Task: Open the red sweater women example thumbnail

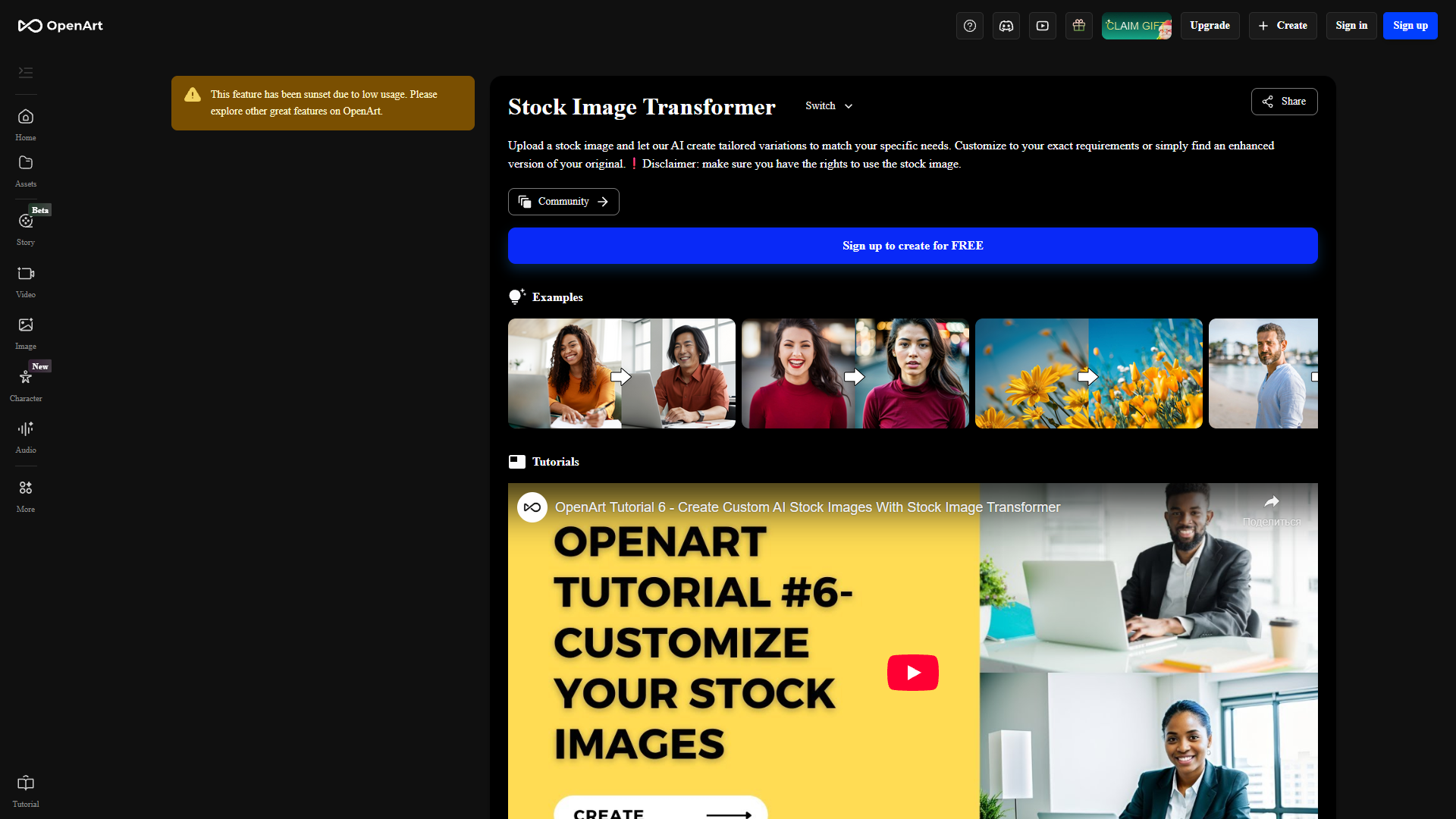Action: [x=855, y=374]
